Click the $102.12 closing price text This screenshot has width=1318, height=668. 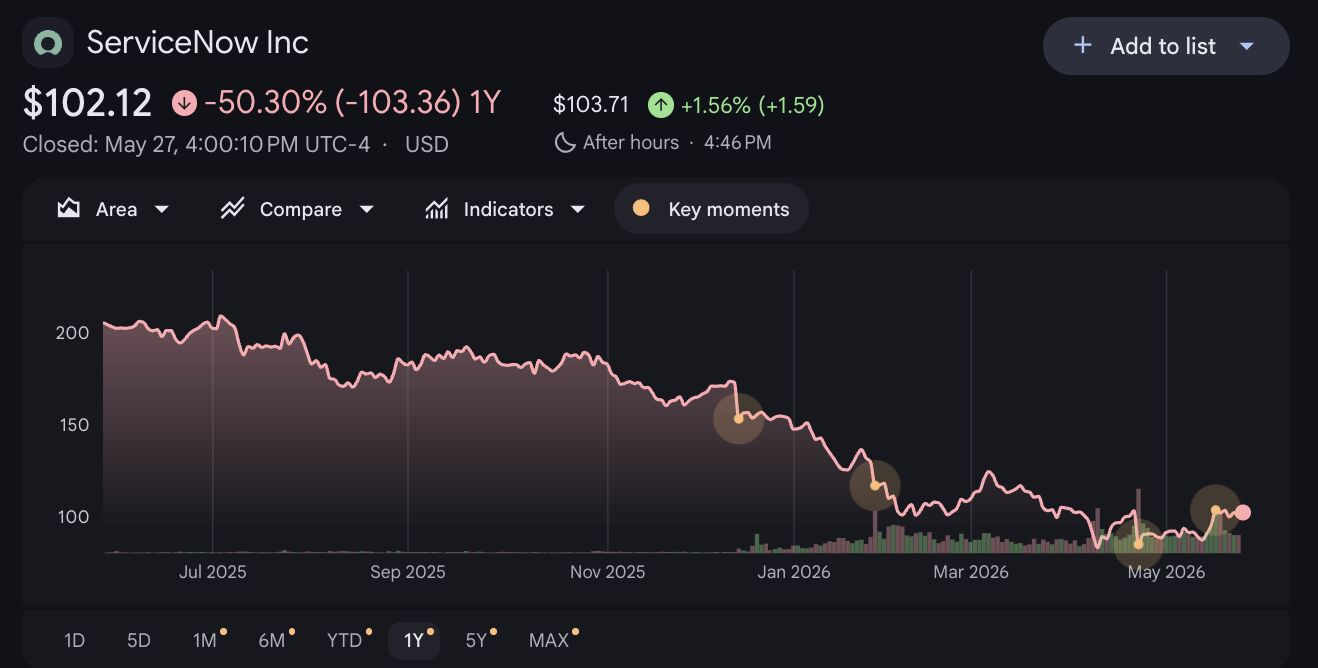click(x=88, y=103)
